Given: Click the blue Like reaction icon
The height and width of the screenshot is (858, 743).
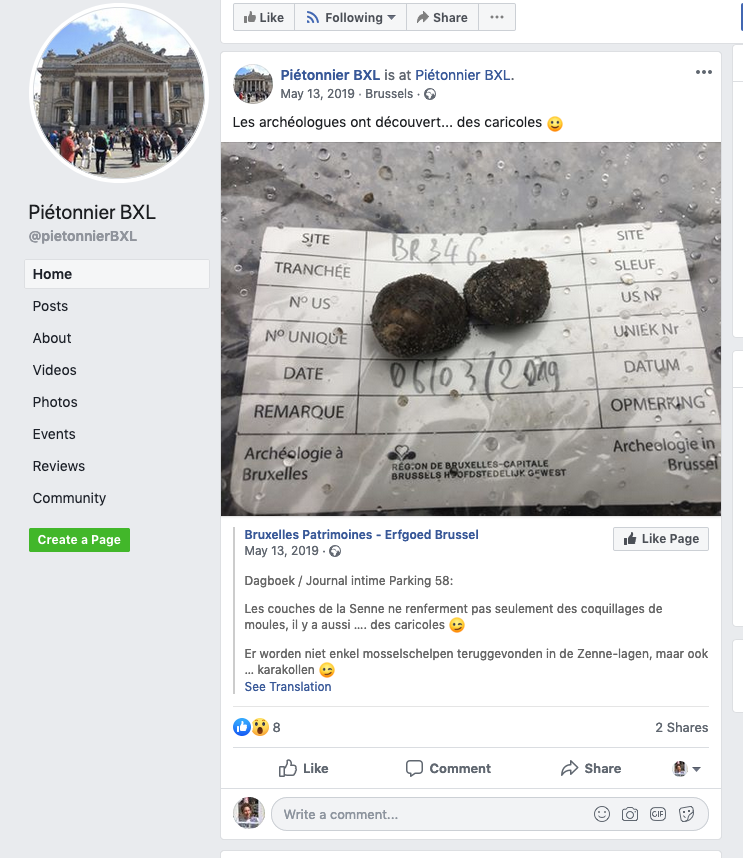Looking at the screenshot, I should click(242, 727).
